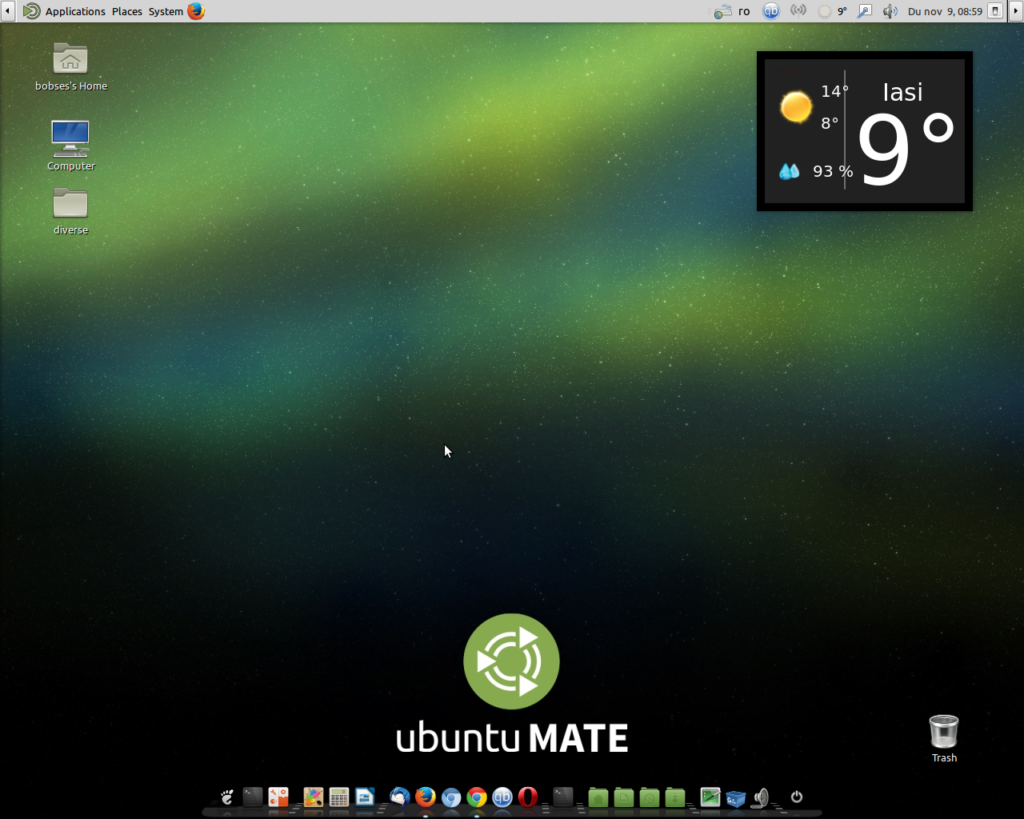Hide panel using the right arrow button
The image size is (1024, 819).
pyautogui.click(x=1016, y=11)
